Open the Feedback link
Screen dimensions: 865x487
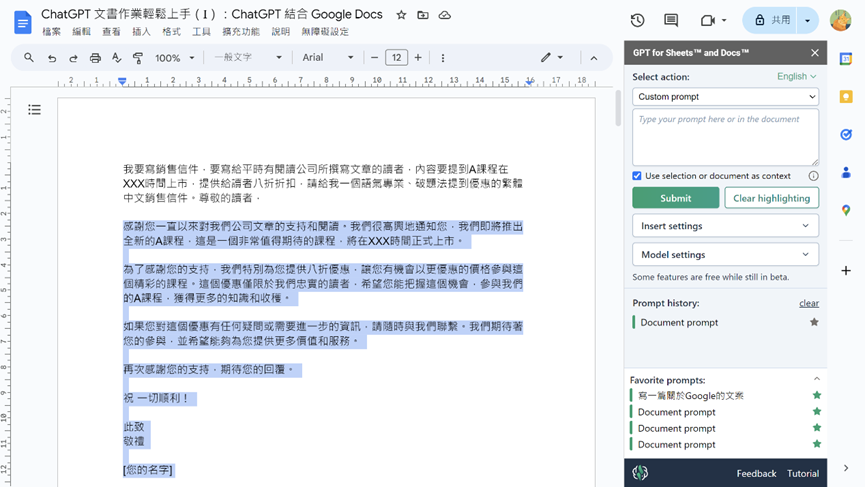click(756, 473)
